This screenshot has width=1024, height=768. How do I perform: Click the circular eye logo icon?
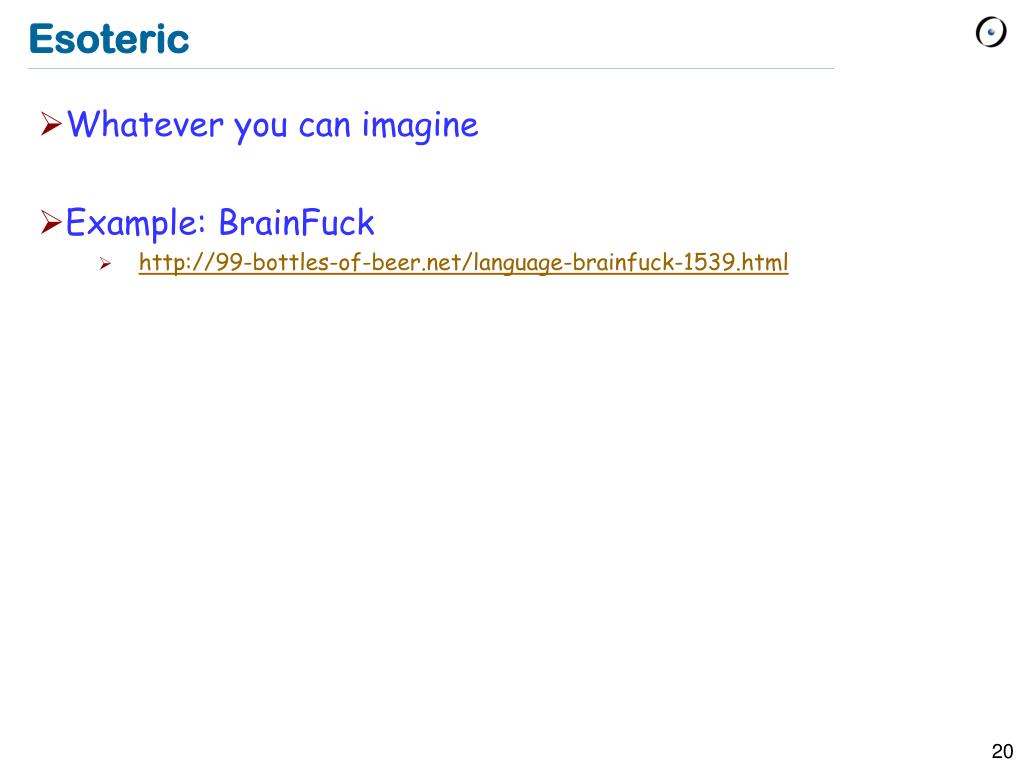991,32
